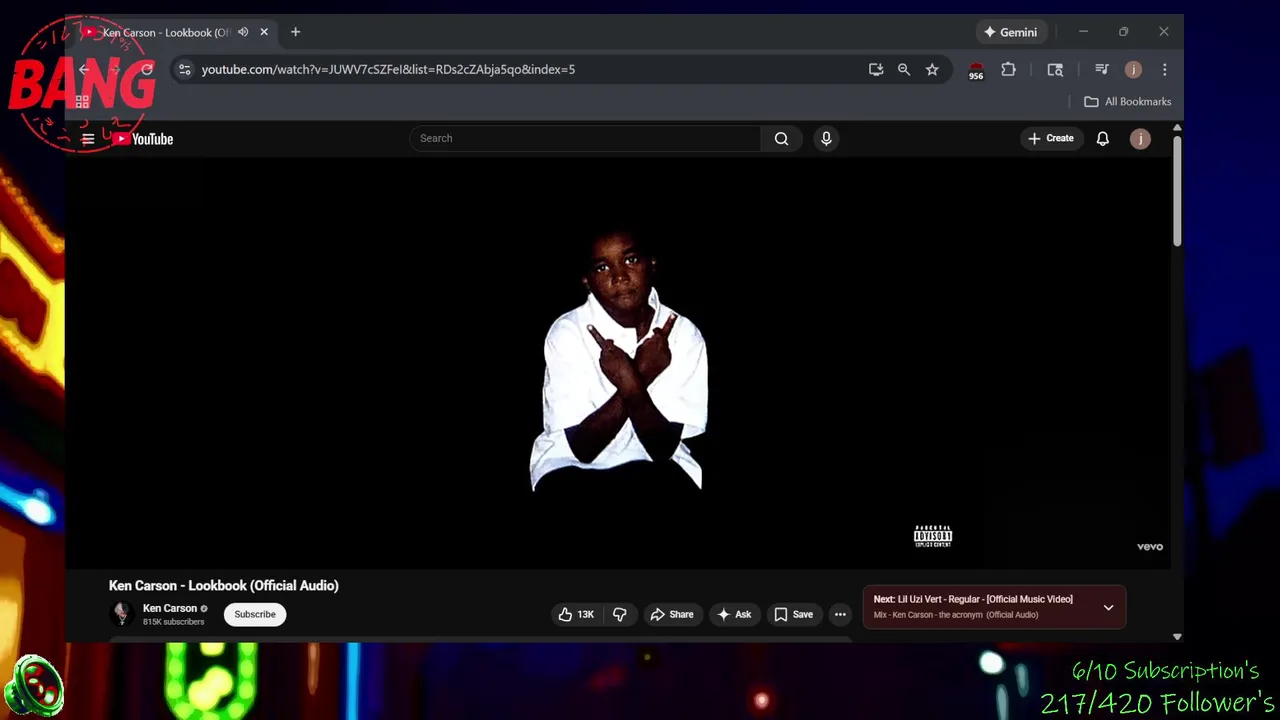Viewport: 1280px width, 720px height.
Task: Open media controls music-note icon
Action: point(1101,70)
